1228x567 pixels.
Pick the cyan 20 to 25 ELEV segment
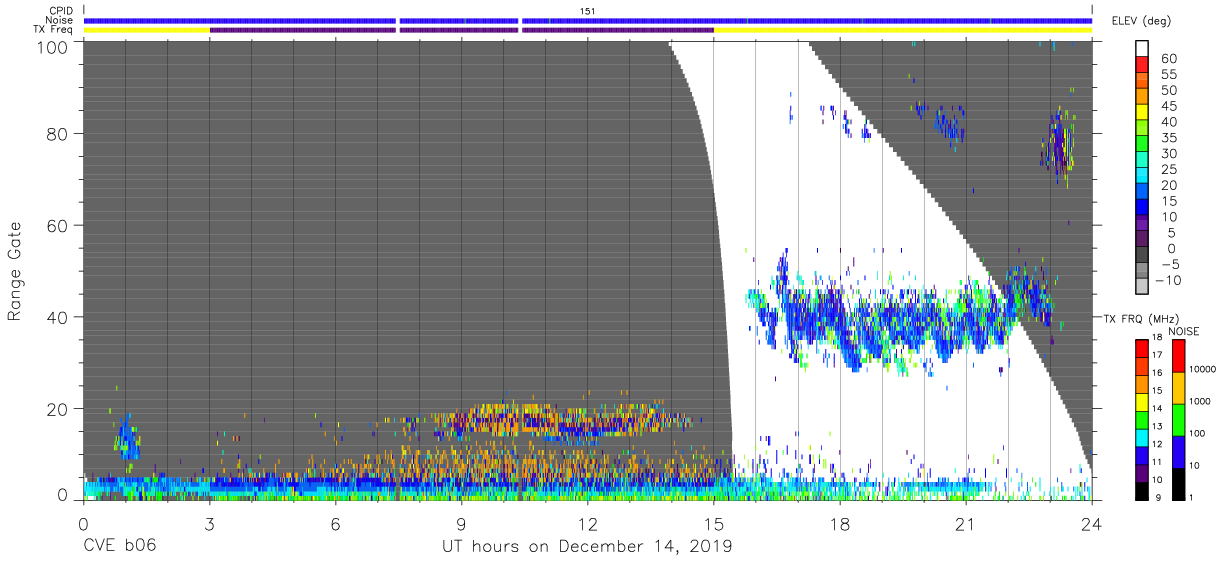[x=1144, y=177]
